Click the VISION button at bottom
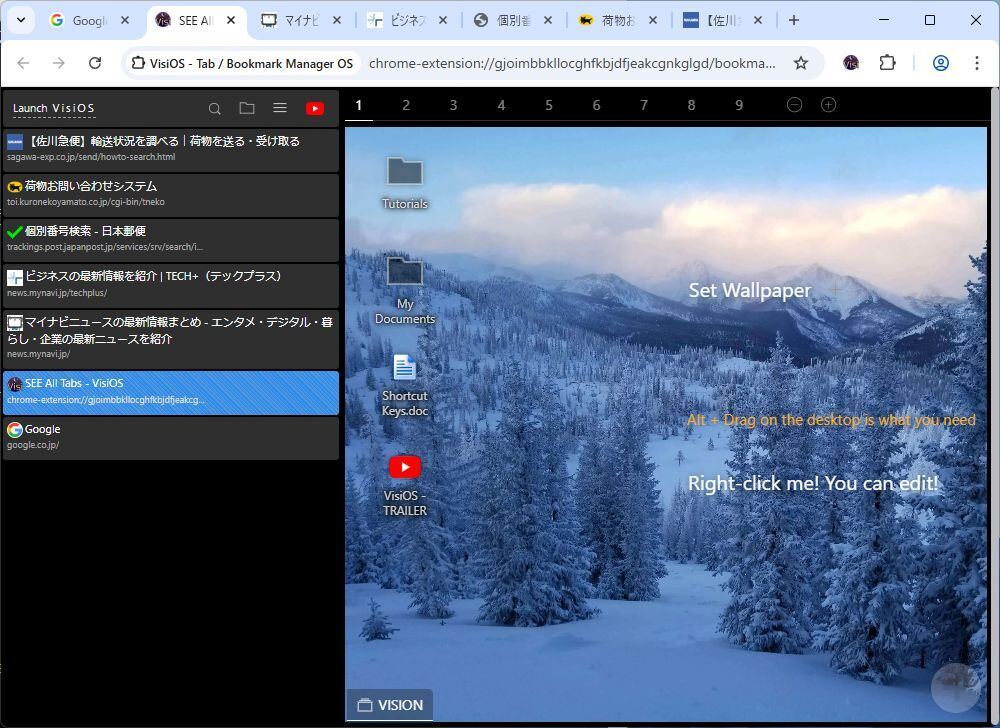 click(x=390, y=705)
